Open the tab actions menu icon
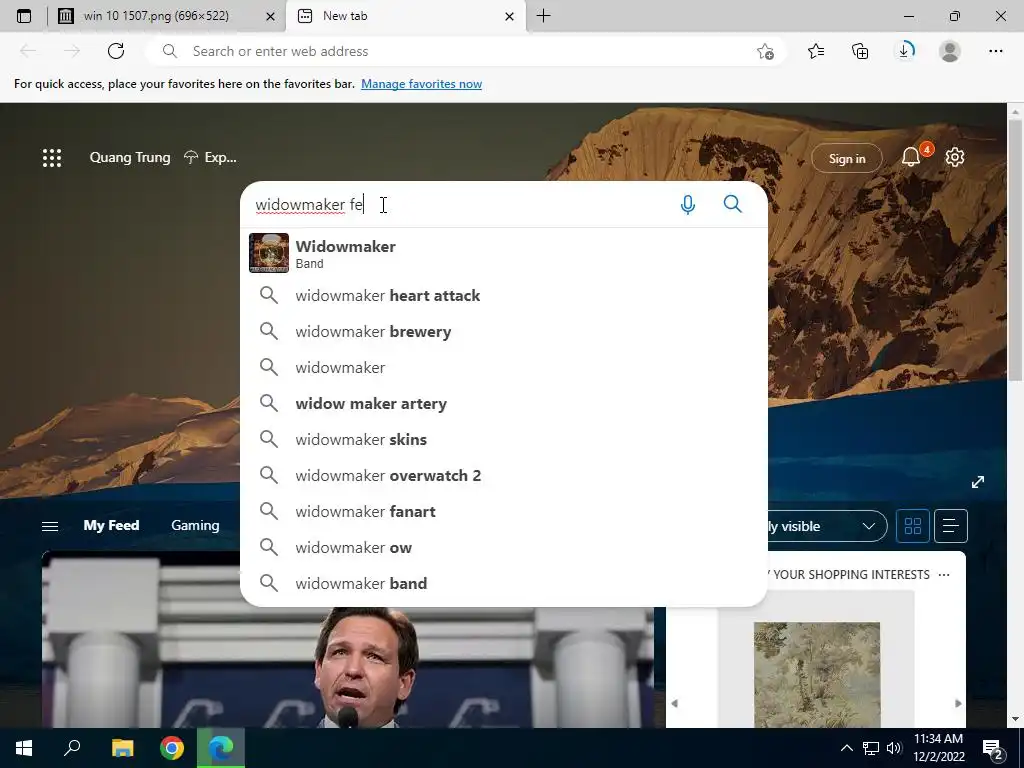1024x768 pixels. (x=24, y=16)
